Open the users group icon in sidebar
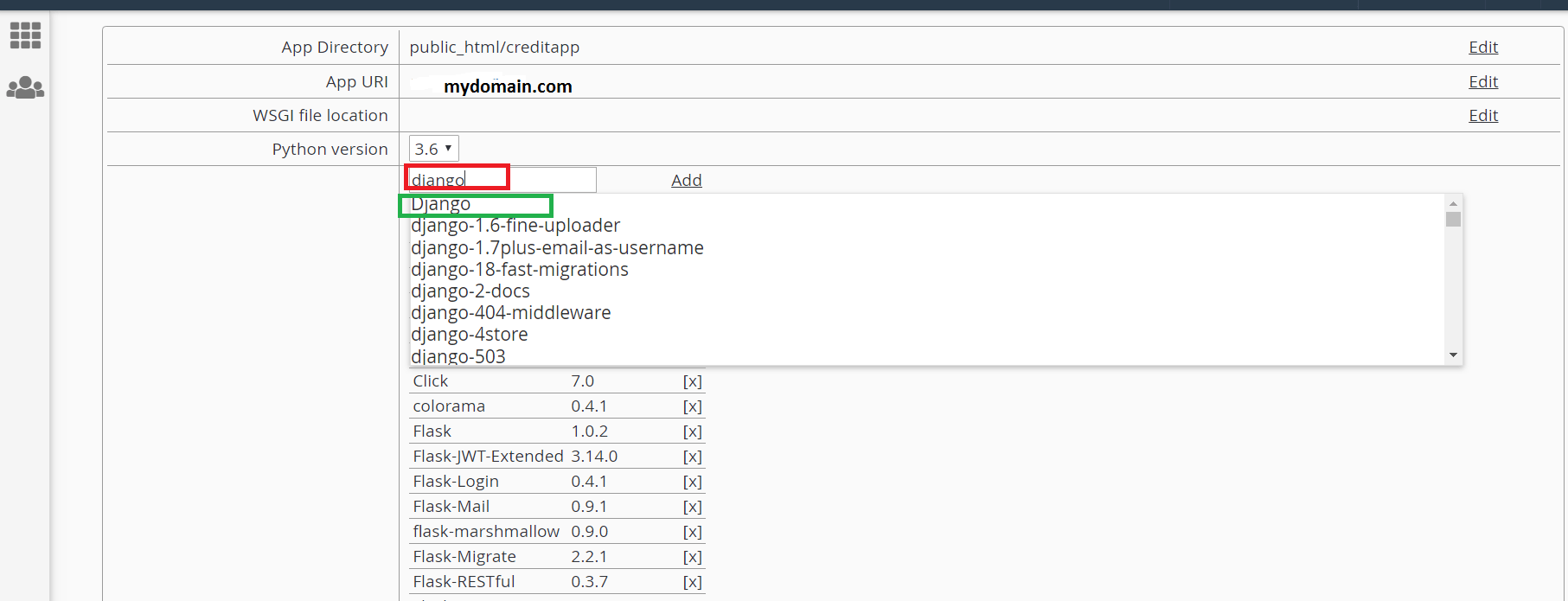This screenshot has width=1568, height=601. point(25,87)
